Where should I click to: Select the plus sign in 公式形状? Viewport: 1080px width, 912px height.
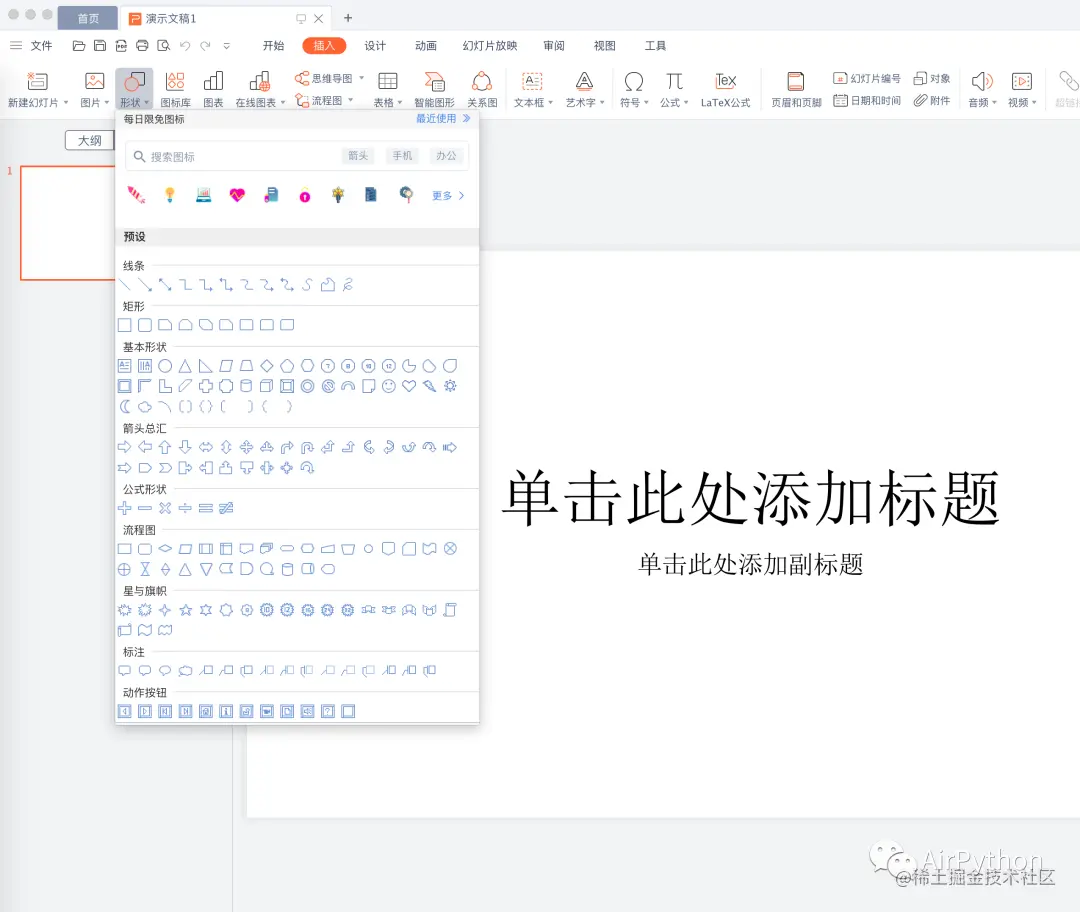(125, 508)
